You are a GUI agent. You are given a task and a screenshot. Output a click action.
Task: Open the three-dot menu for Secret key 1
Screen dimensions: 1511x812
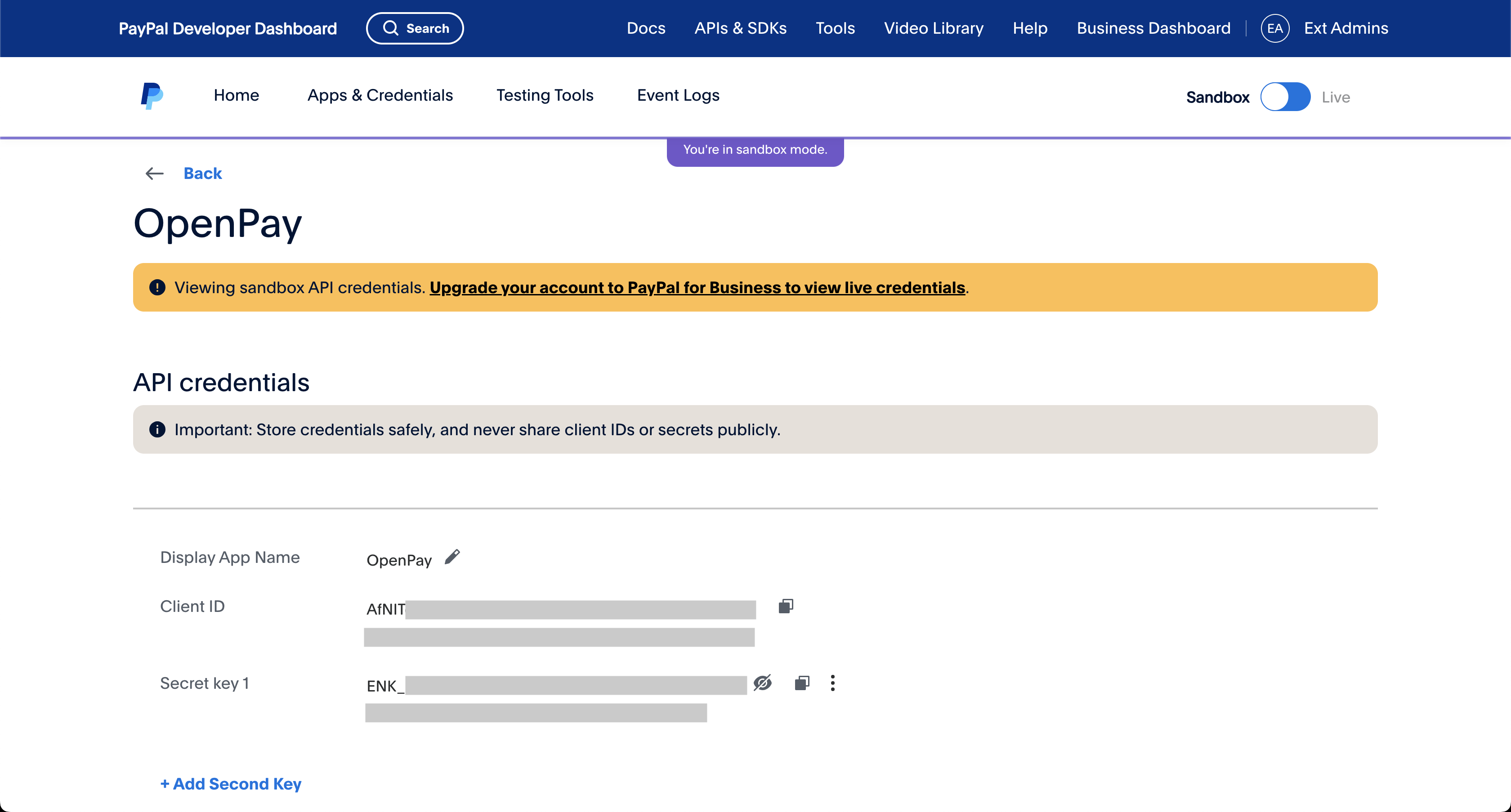[832, 683]
